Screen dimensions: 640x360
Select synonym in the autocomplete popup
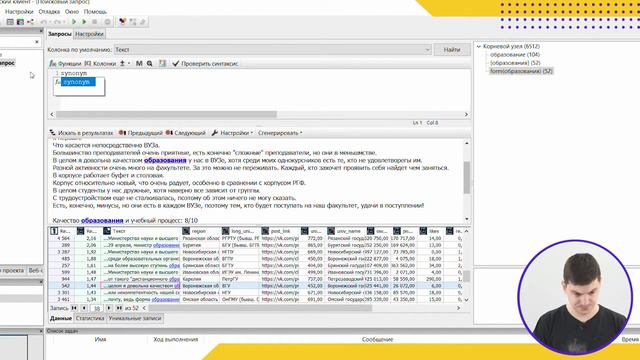(78, 82)
